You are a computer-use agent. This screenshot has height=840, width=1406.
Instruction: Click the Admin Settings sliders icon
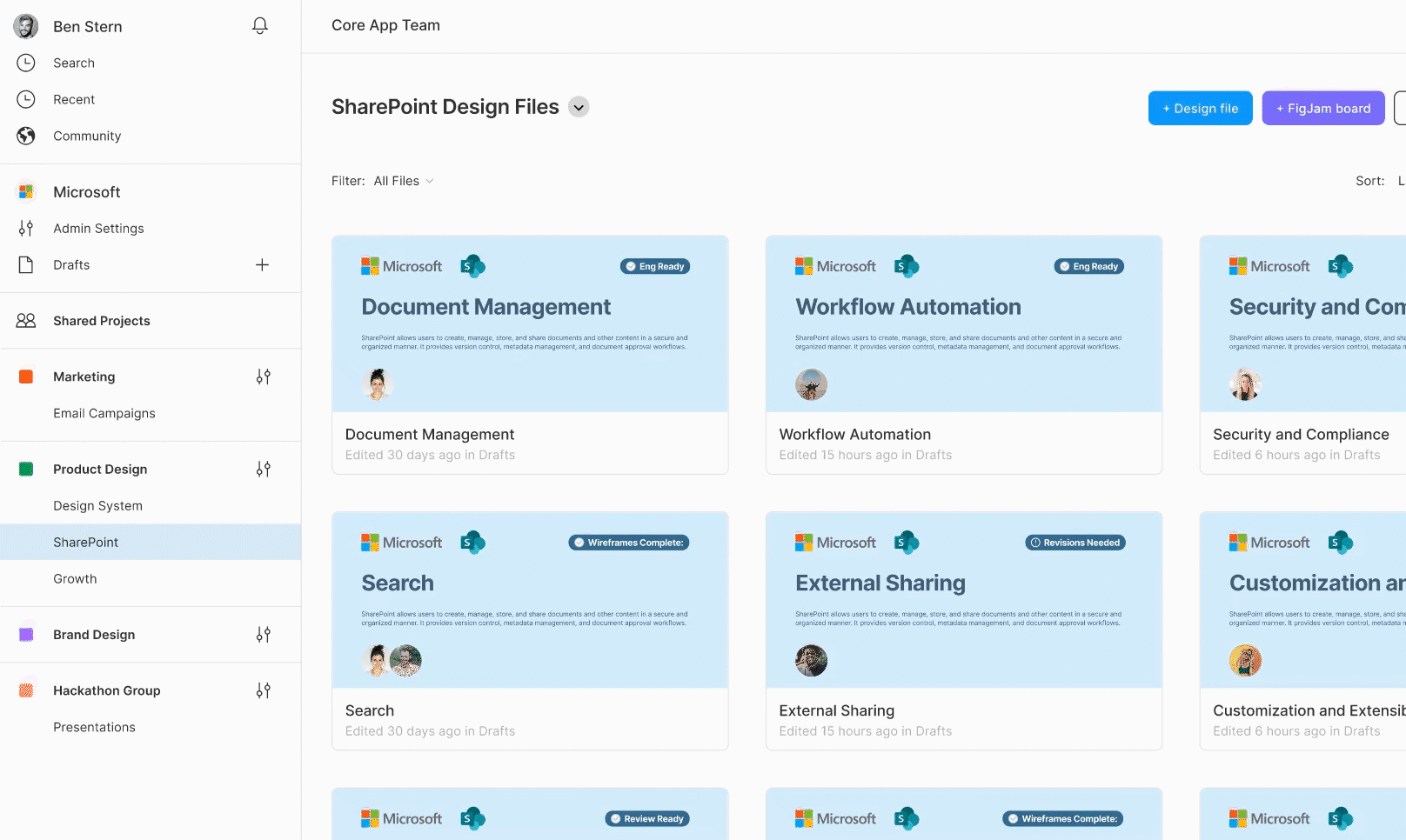[26, 228]
